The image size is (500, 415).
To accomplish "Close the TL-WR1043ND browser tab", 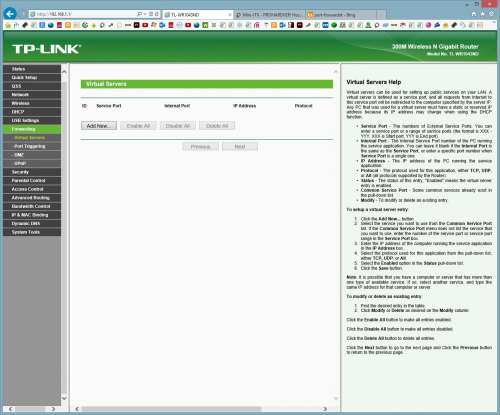I will (x=229, y=15).
